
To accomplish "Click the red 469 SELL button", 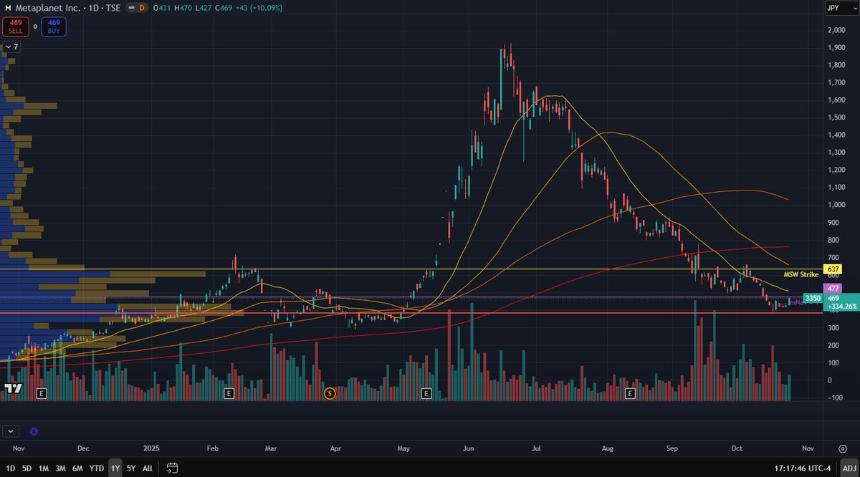I will tap(15, 26).
